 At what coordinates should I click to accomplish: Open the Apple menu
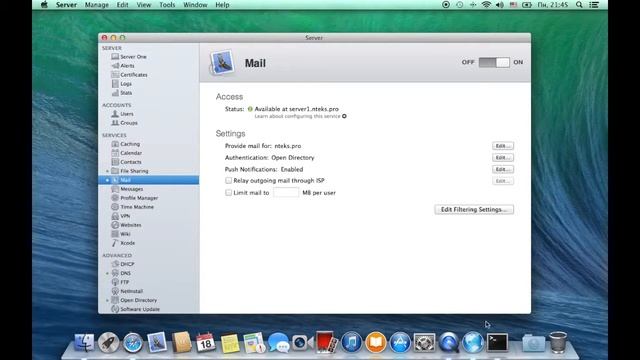[44, 5]
